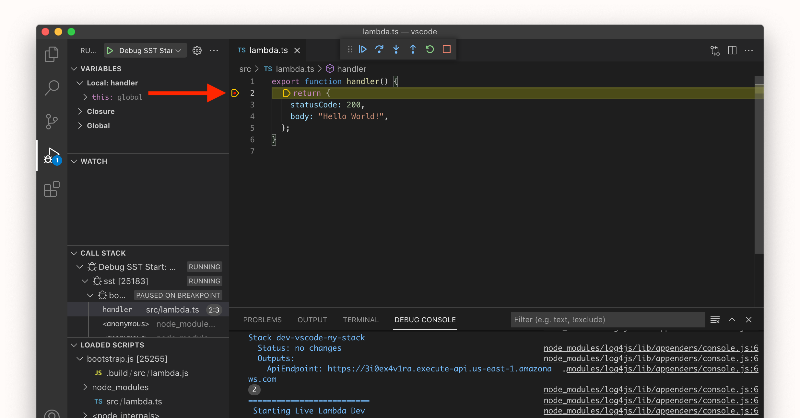The image size is (800, 418).
Task: Open launch.json via the gear icon
Action: (197, 51)
